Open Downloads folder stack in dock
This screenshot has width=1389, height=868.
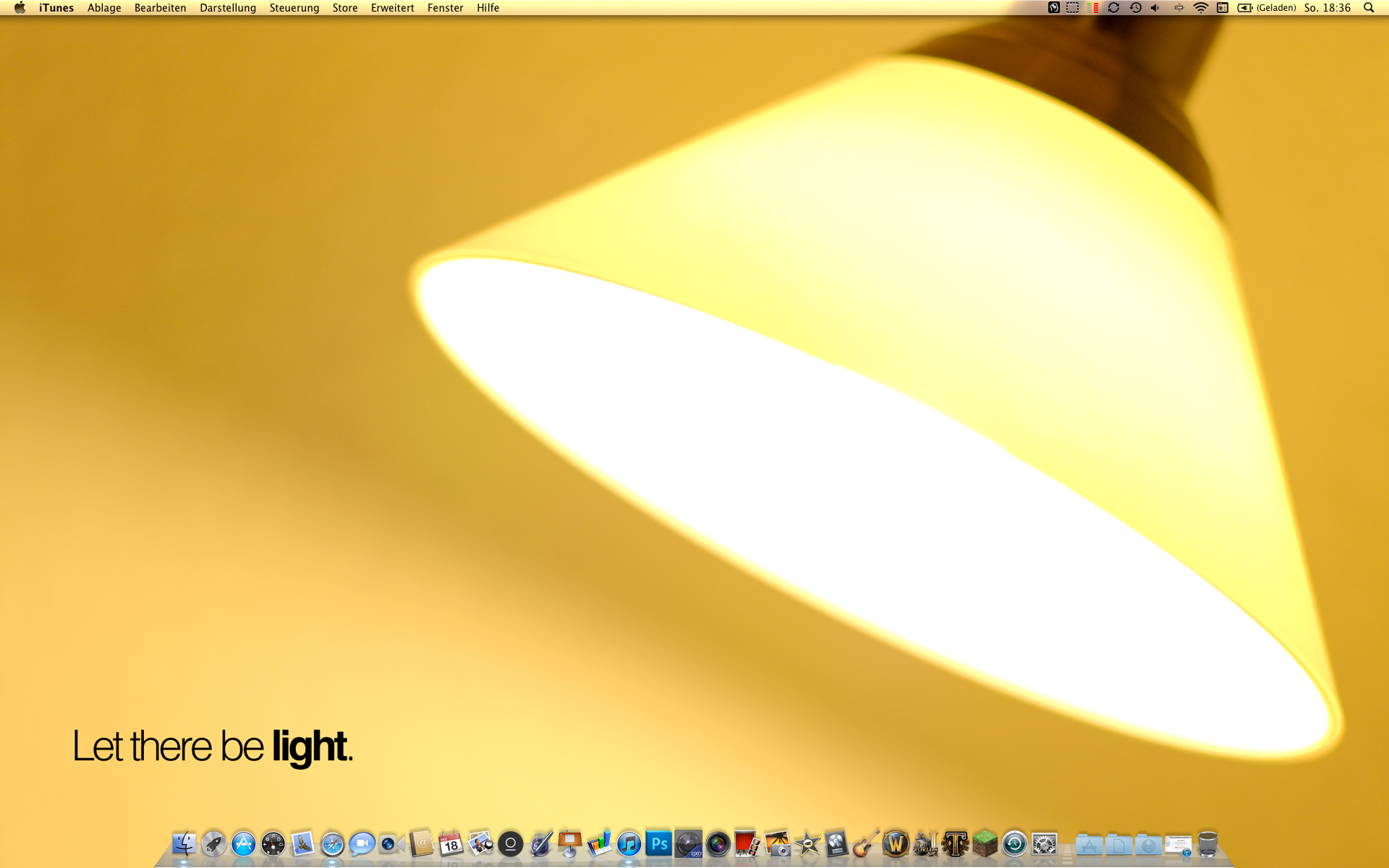[1148, 843]
